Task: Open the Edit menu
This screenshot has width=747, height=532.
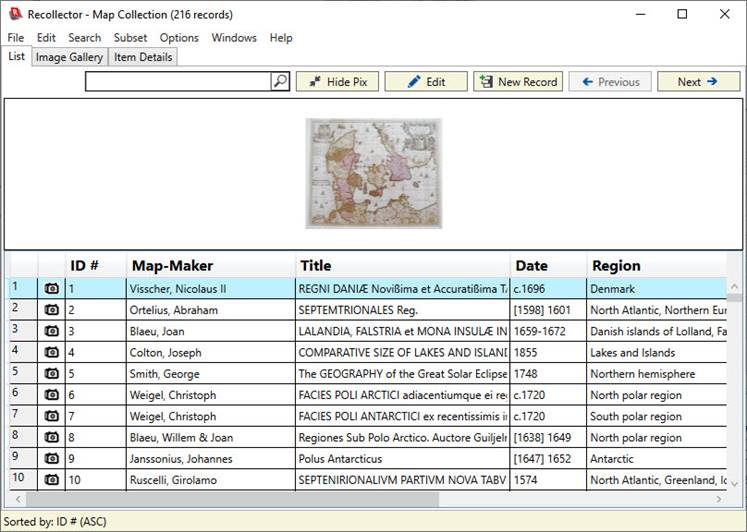Action: pyautogui.click(x=46, y=38)
